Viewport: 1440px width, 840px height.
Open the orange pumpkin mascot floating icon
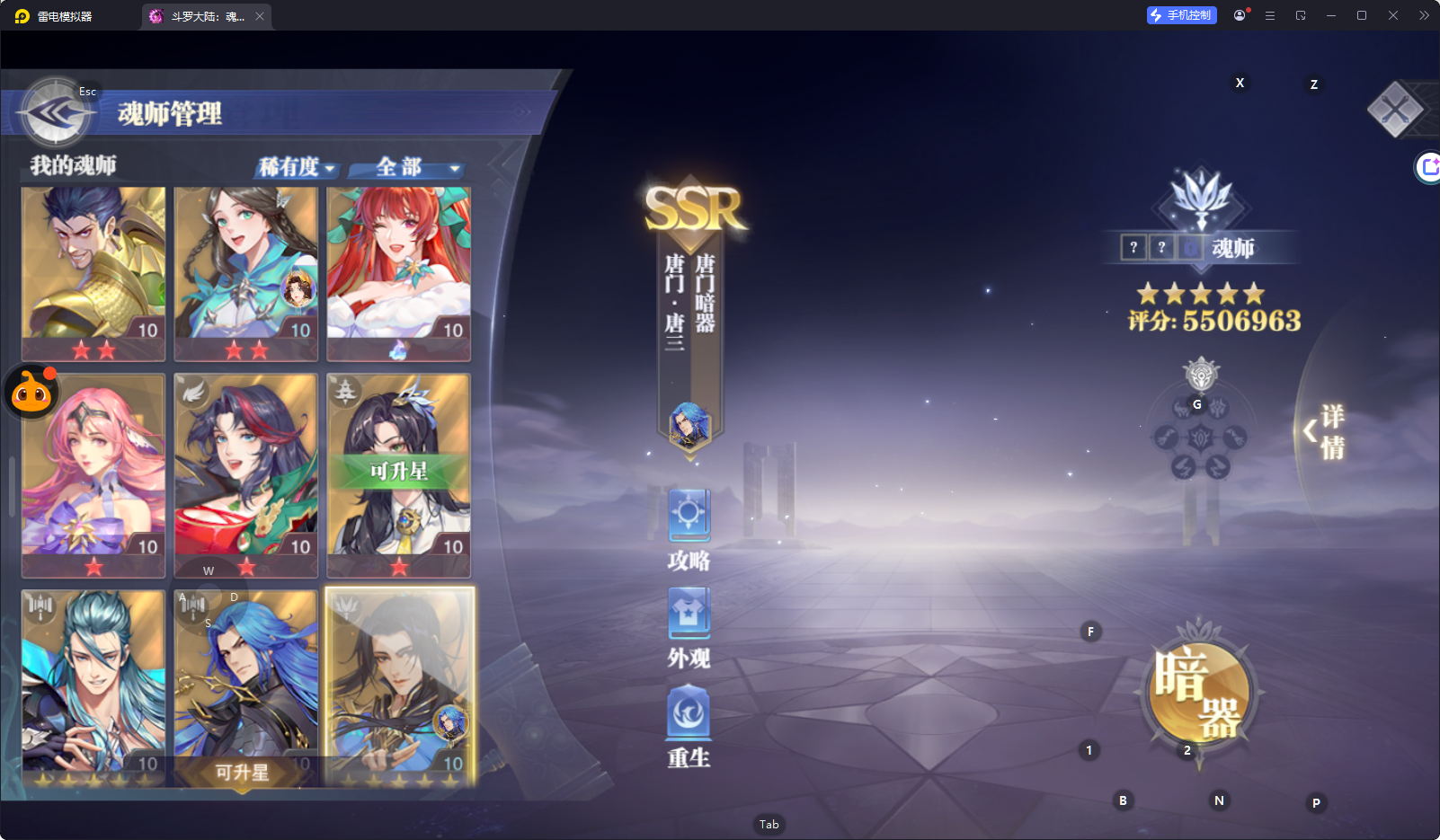point(32,392)
